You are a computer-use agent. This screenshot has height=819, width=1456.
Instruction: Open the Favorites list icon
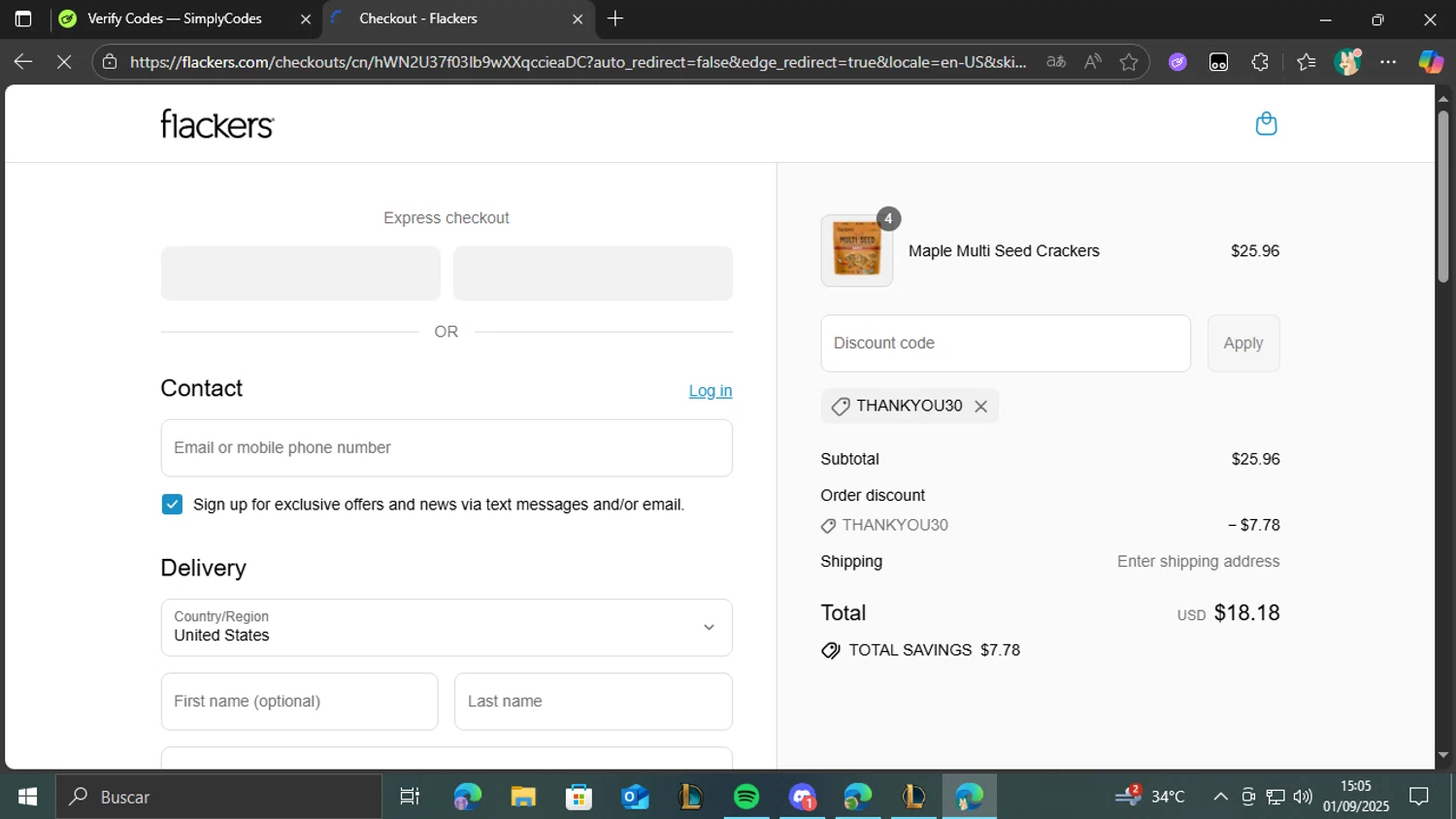coord(1307,62)
